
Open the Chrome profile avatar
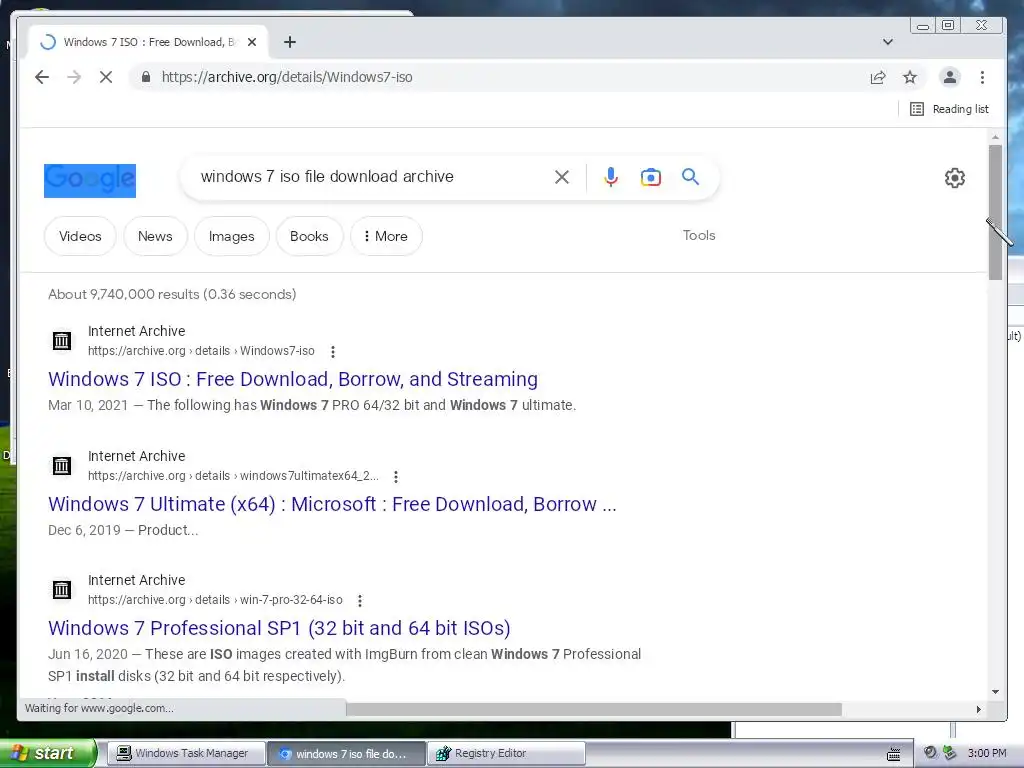point(950,77)
